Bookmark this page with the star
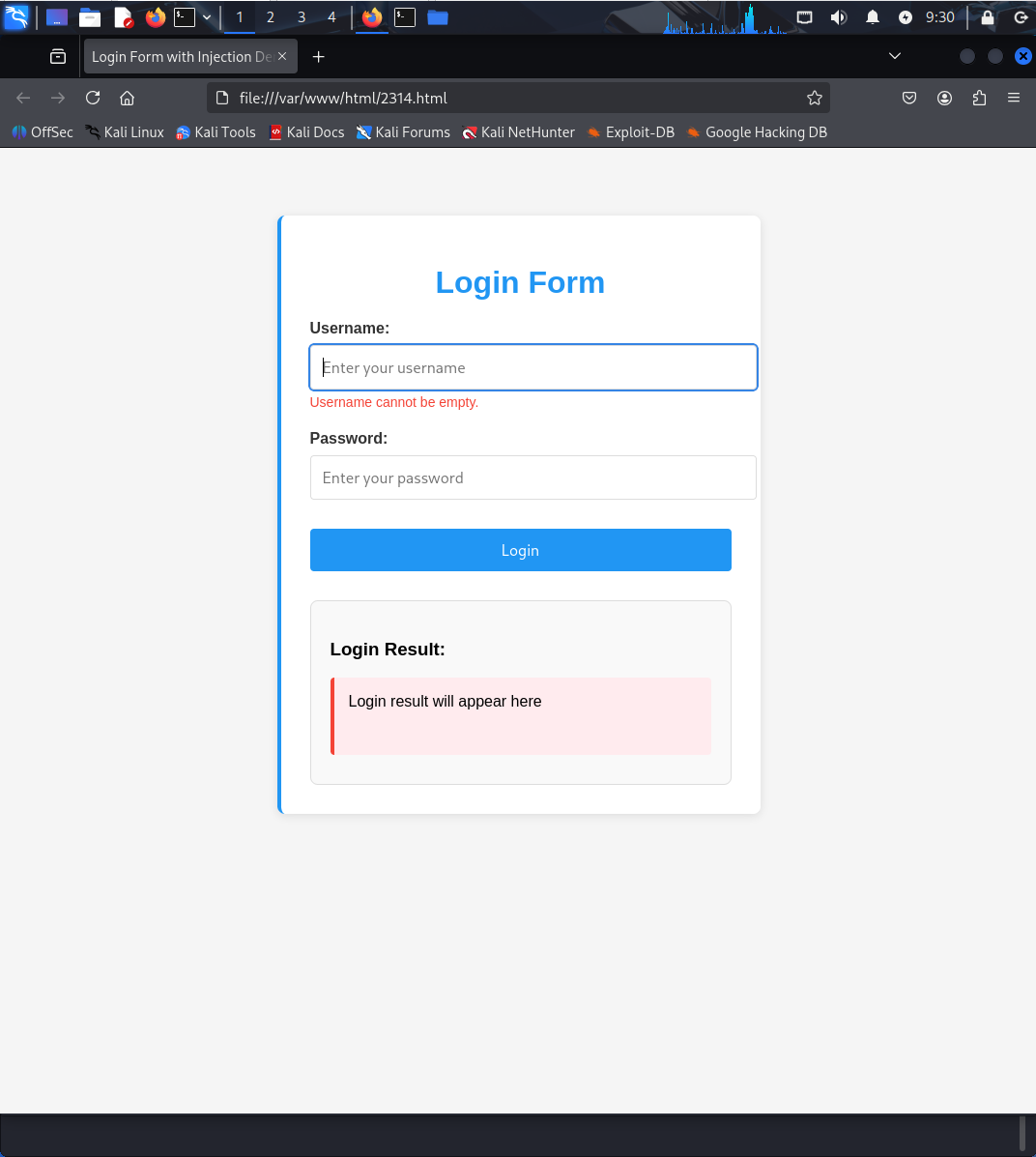 click(814, 99)
